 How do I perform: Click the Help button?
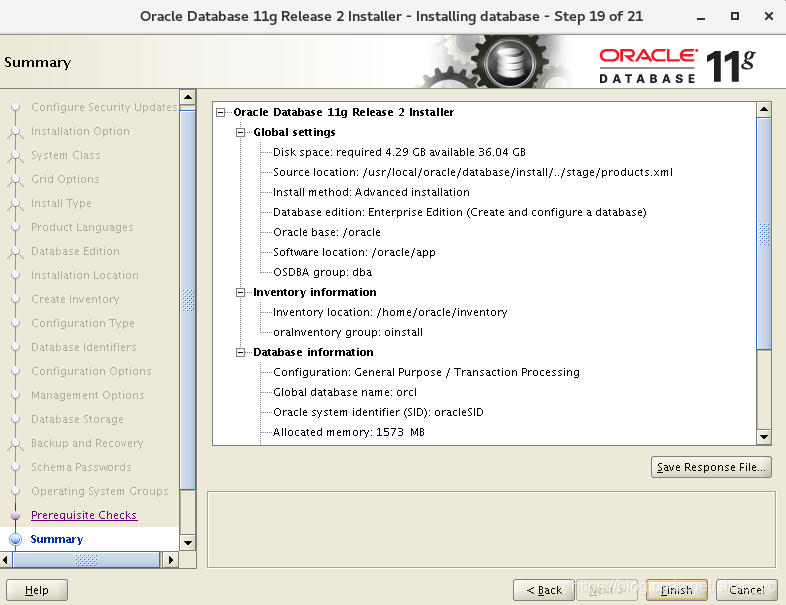[x=37, y=590]
